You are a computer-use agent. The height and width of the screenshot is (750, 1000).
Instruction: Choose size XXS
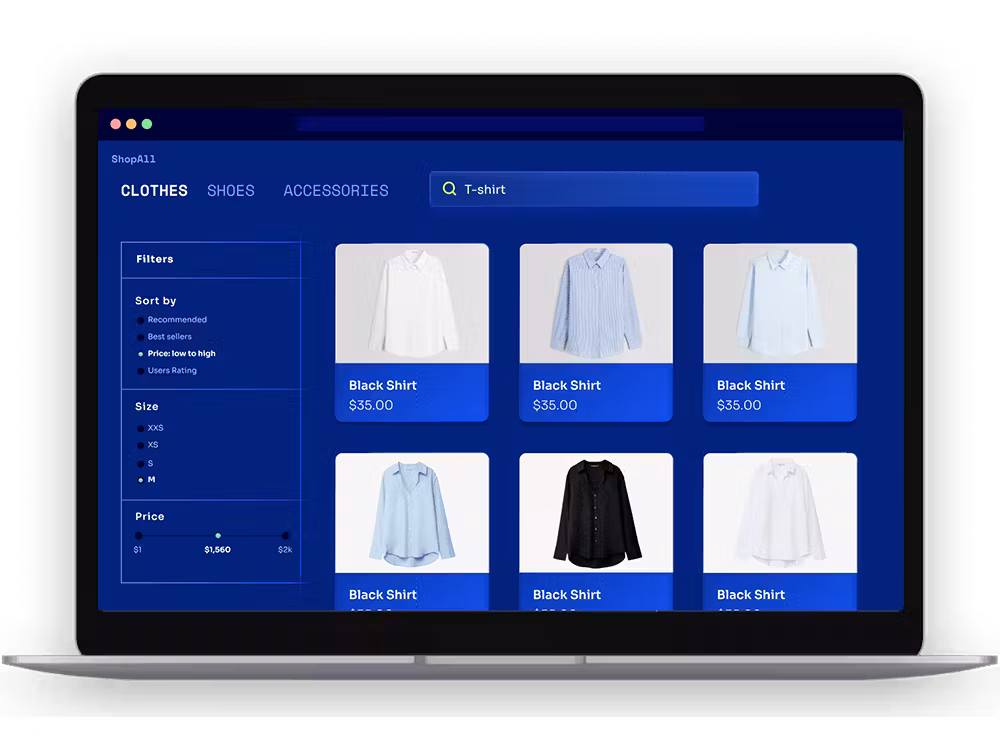[150, 428]
